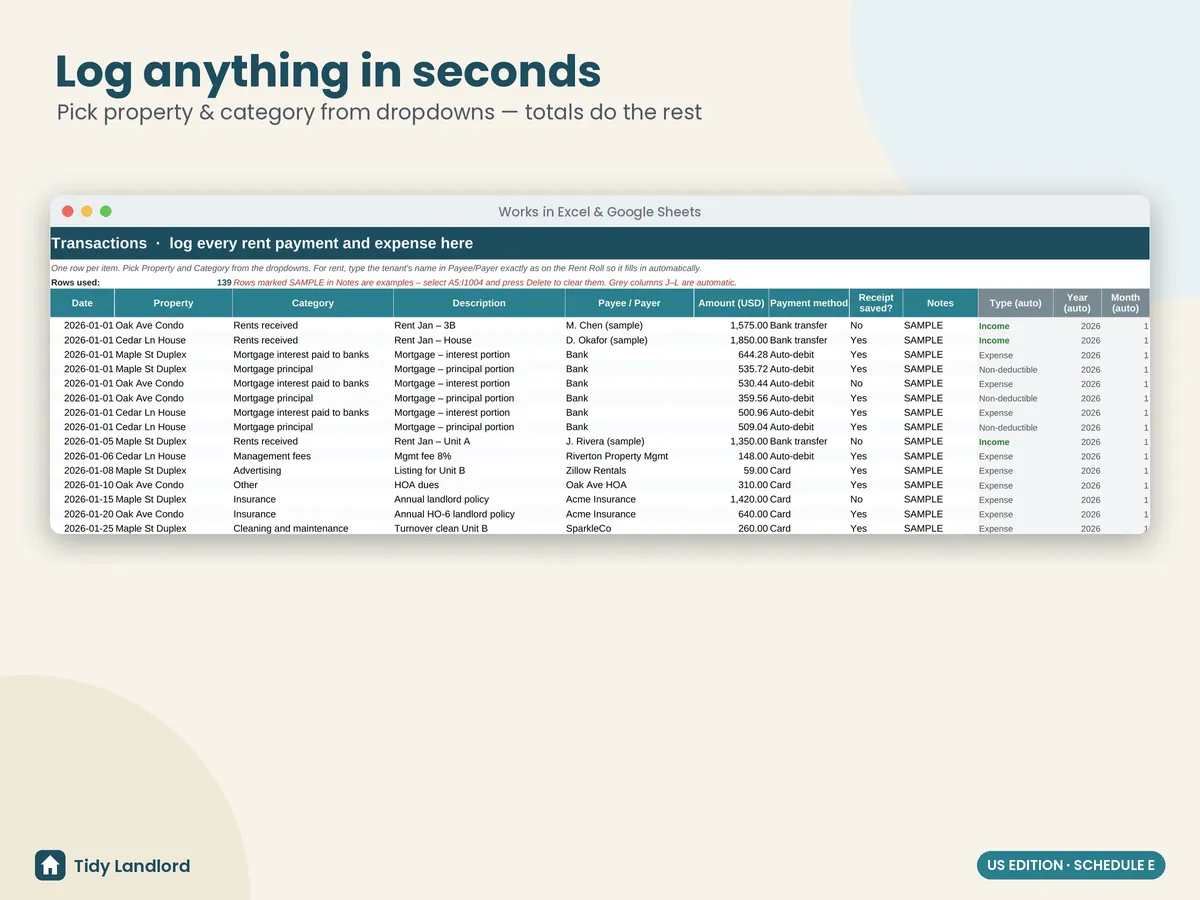The width and height of the screenshot is (1200, 900).
Task: Click the 260.00 amount cell
Action: pyautogui.click(x=731, y=528)
